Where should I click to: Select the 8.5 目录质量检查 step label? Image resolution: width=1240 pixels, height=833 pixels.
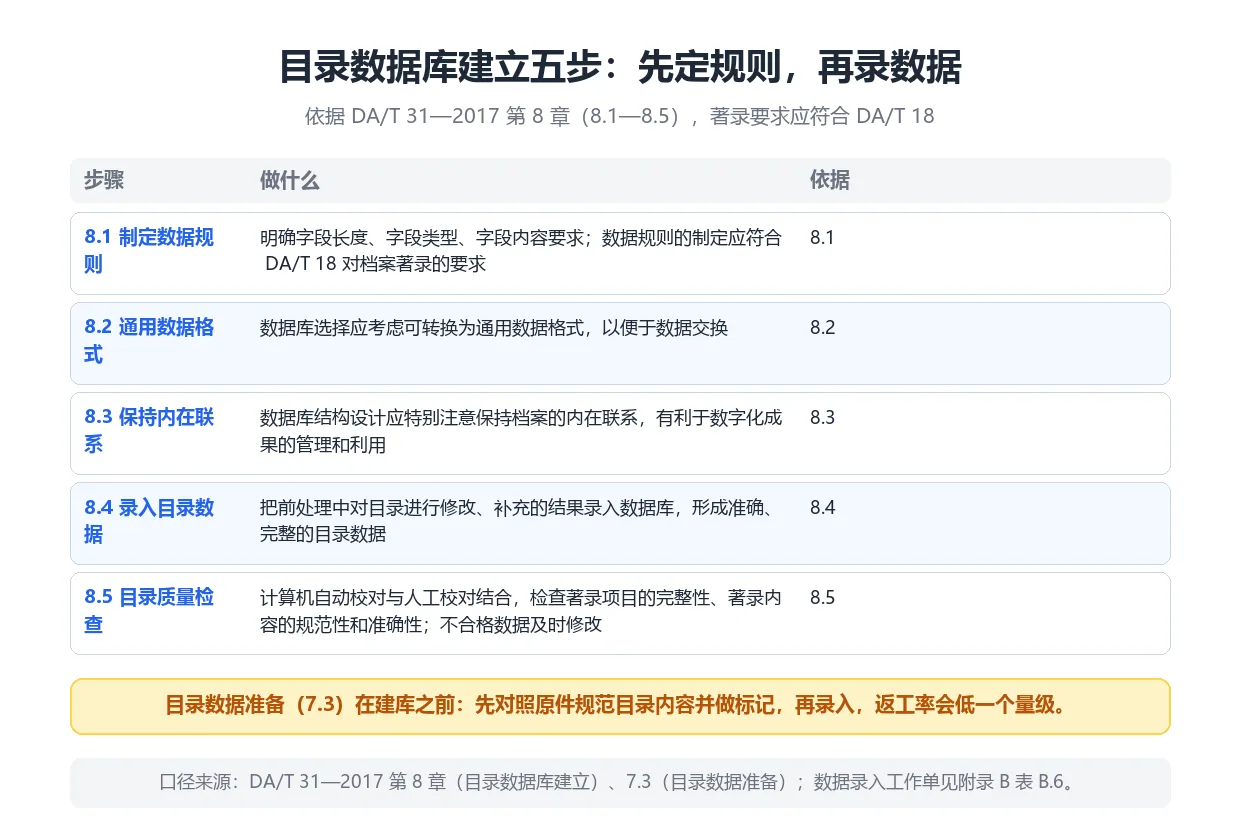tap(150, 611)
